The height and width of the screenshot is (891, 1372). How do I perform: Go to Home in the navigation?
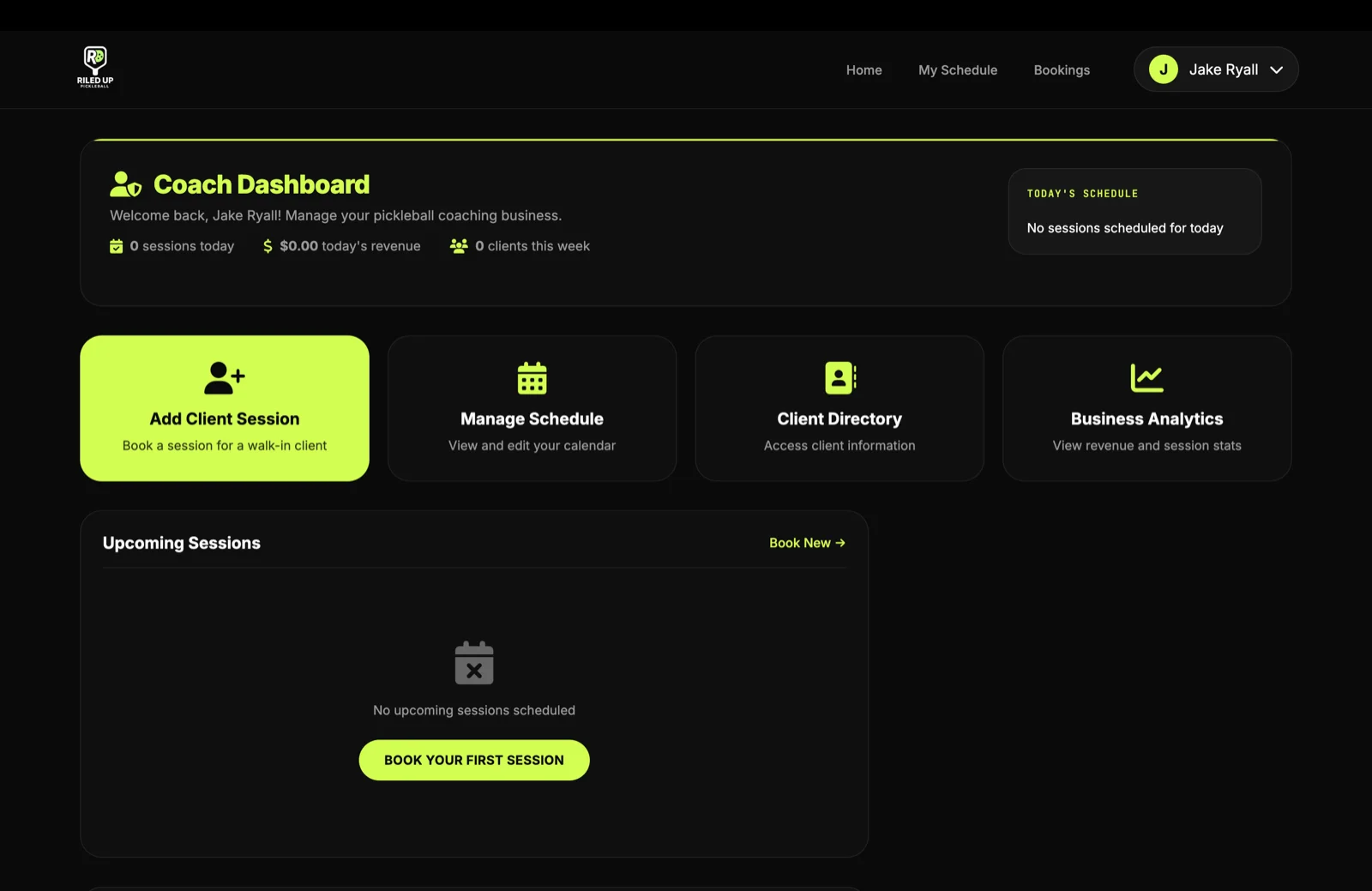pos(864,70)
